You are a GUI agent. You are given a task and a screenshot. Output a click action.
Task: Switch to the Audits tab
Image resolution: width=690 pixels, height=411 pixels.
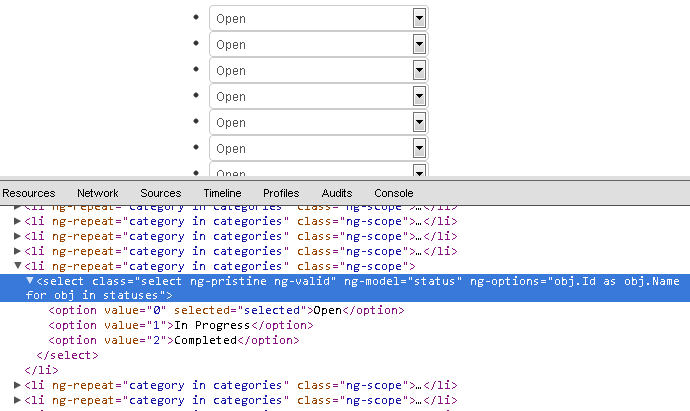pos(337,193)
